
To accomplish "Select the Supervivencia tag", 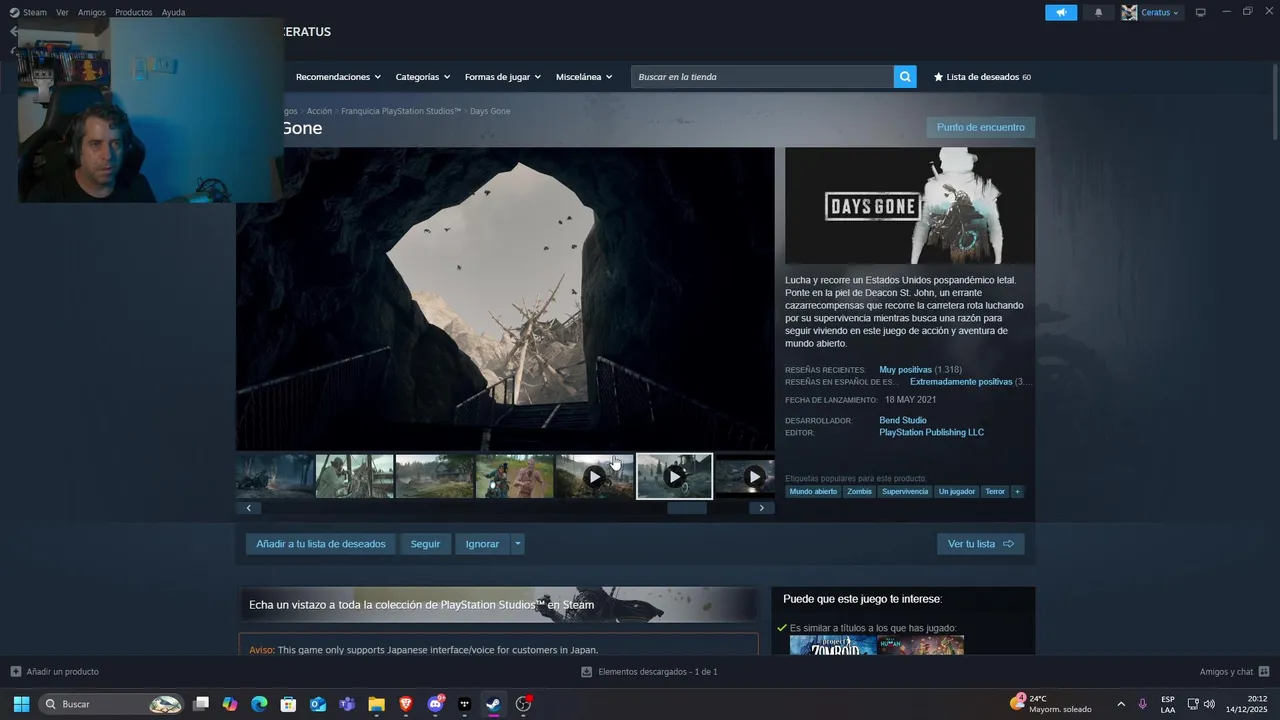I will 905,492.
